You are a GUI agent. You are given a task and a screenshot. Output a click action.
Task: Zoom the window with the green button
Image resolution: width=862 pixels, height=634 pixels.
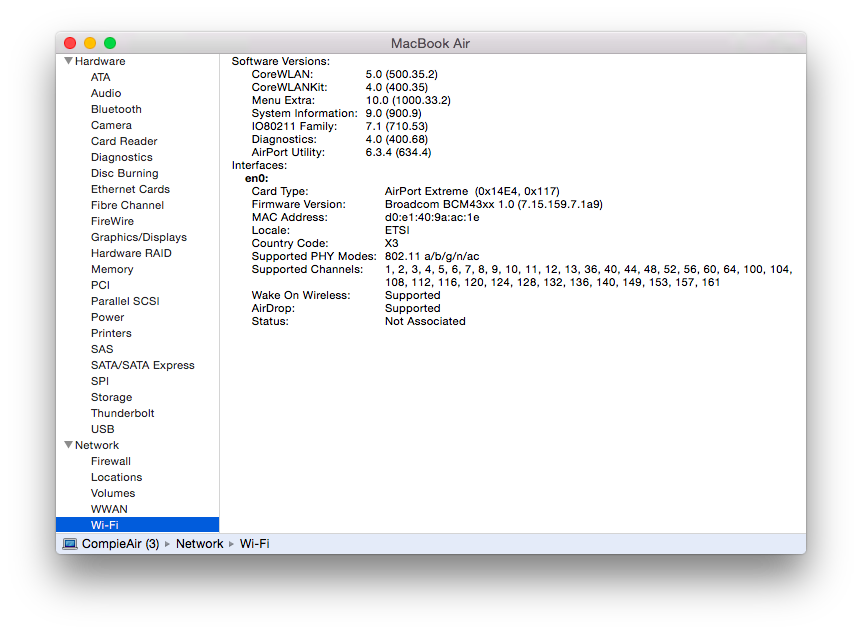[110, 43]
